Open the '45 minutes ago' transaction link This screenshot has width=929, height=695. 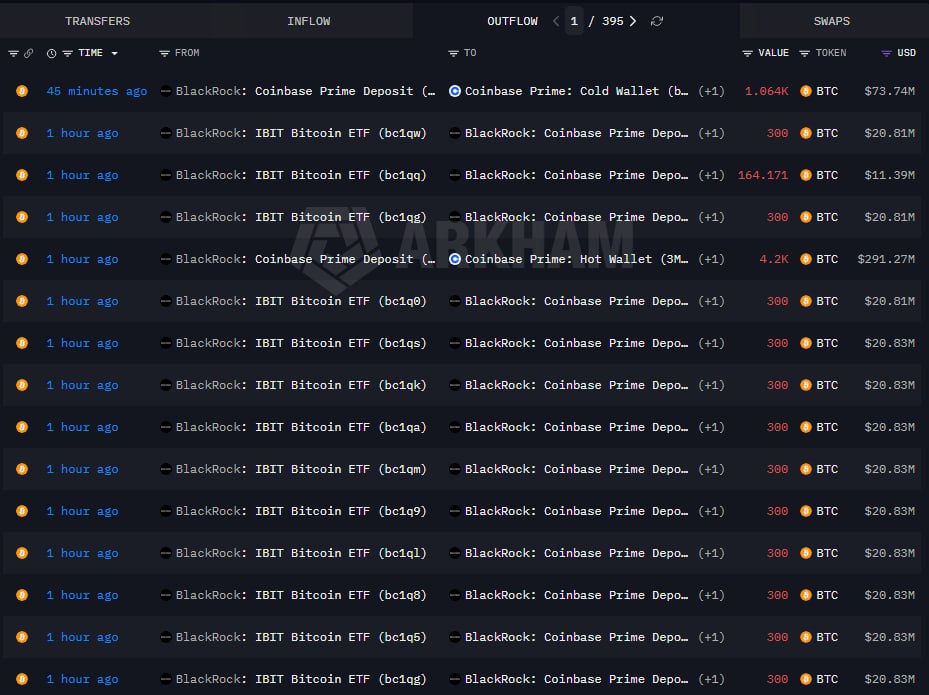(x=97, y=91)
